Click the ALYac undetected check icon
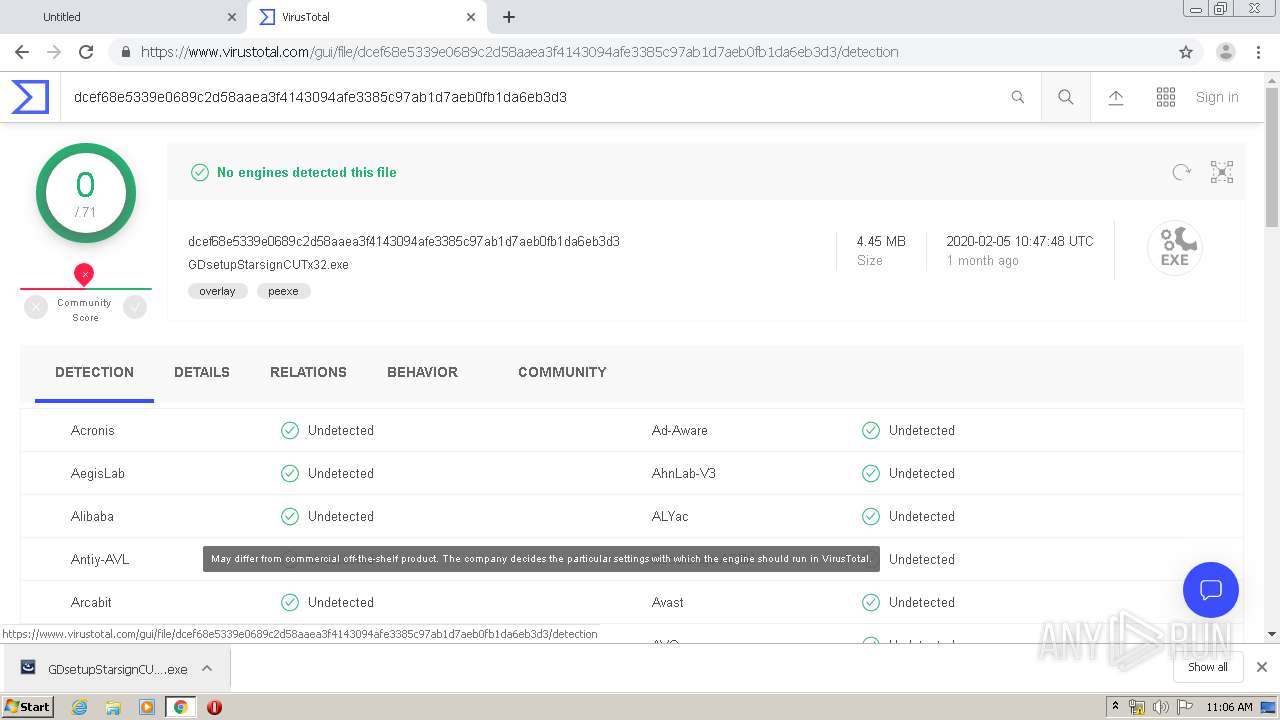1280x720 pixels. pos(871,516)
